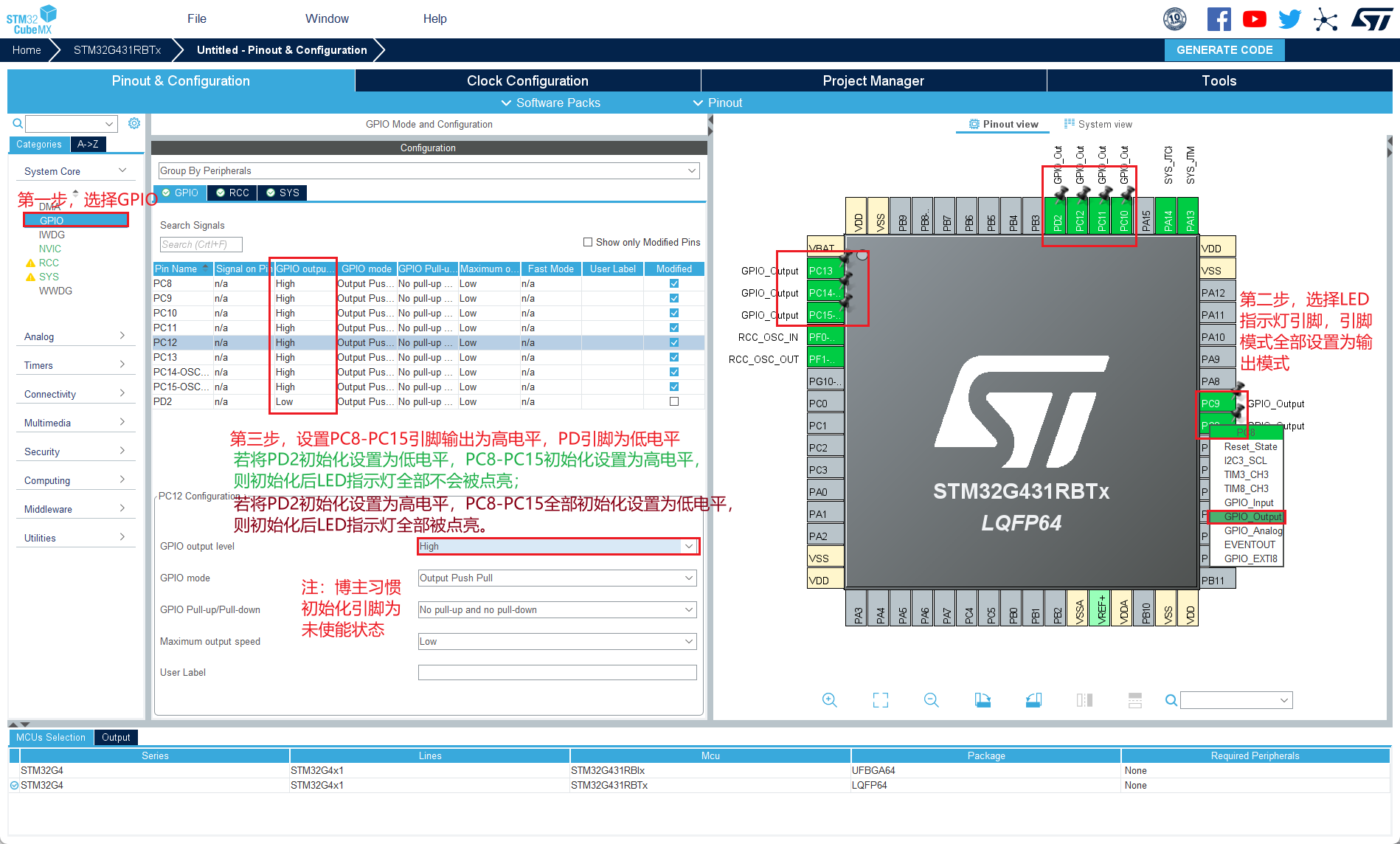Open the Help menu

[434, 18]
